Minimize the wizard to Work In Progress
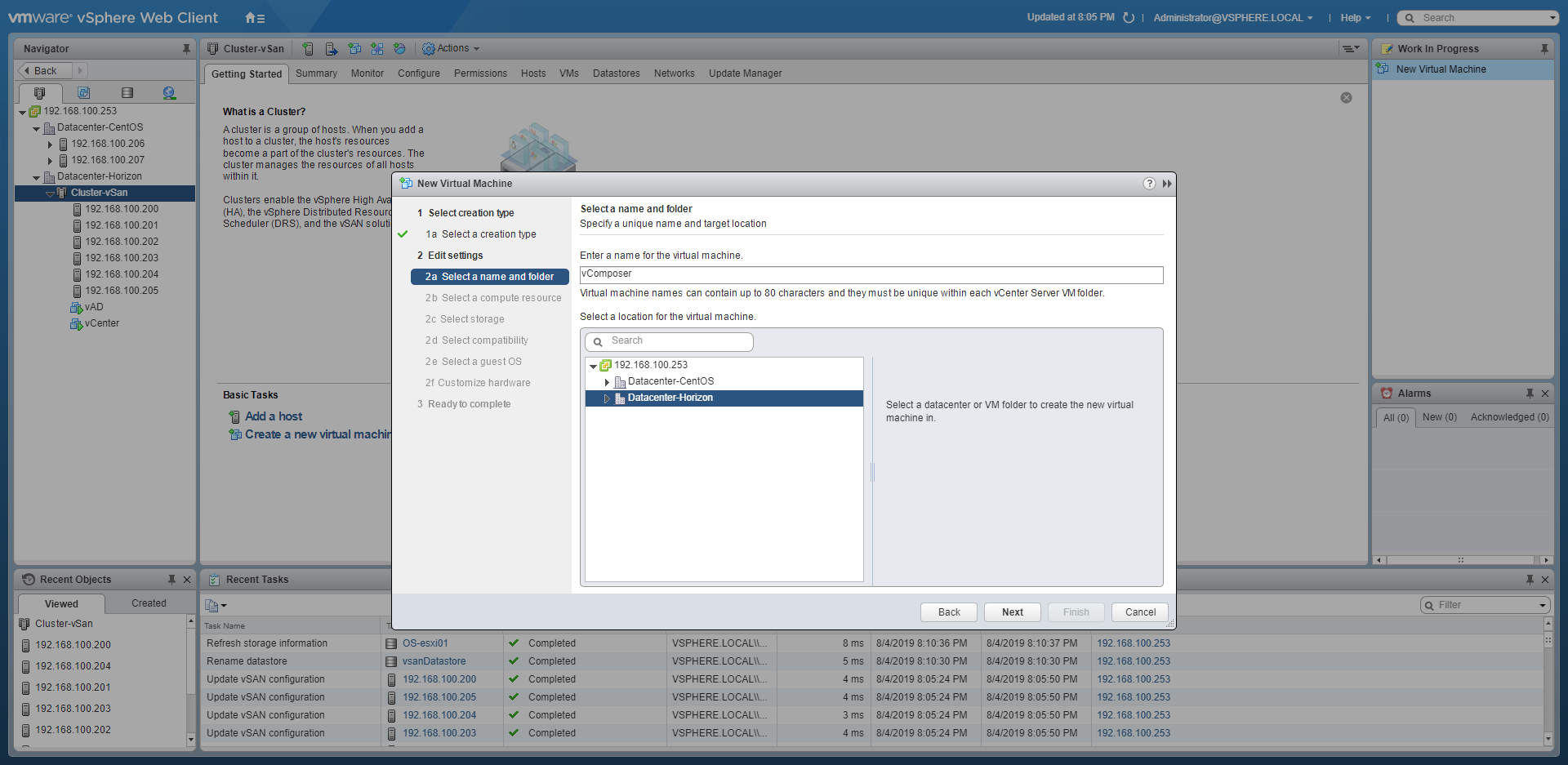The image size is (1568, 765). (1167, 184)
